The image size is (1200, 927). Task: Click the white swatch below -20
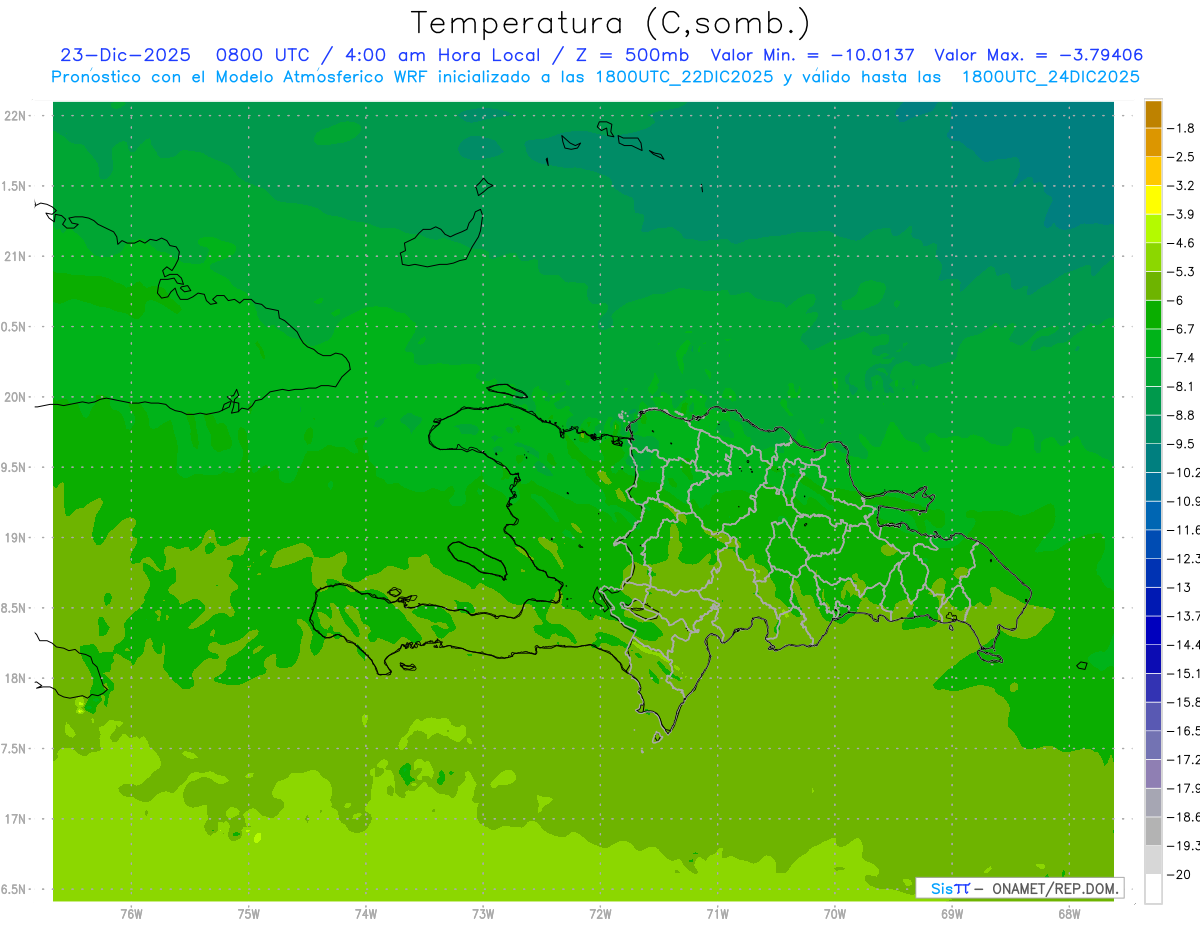(1153, 889)
